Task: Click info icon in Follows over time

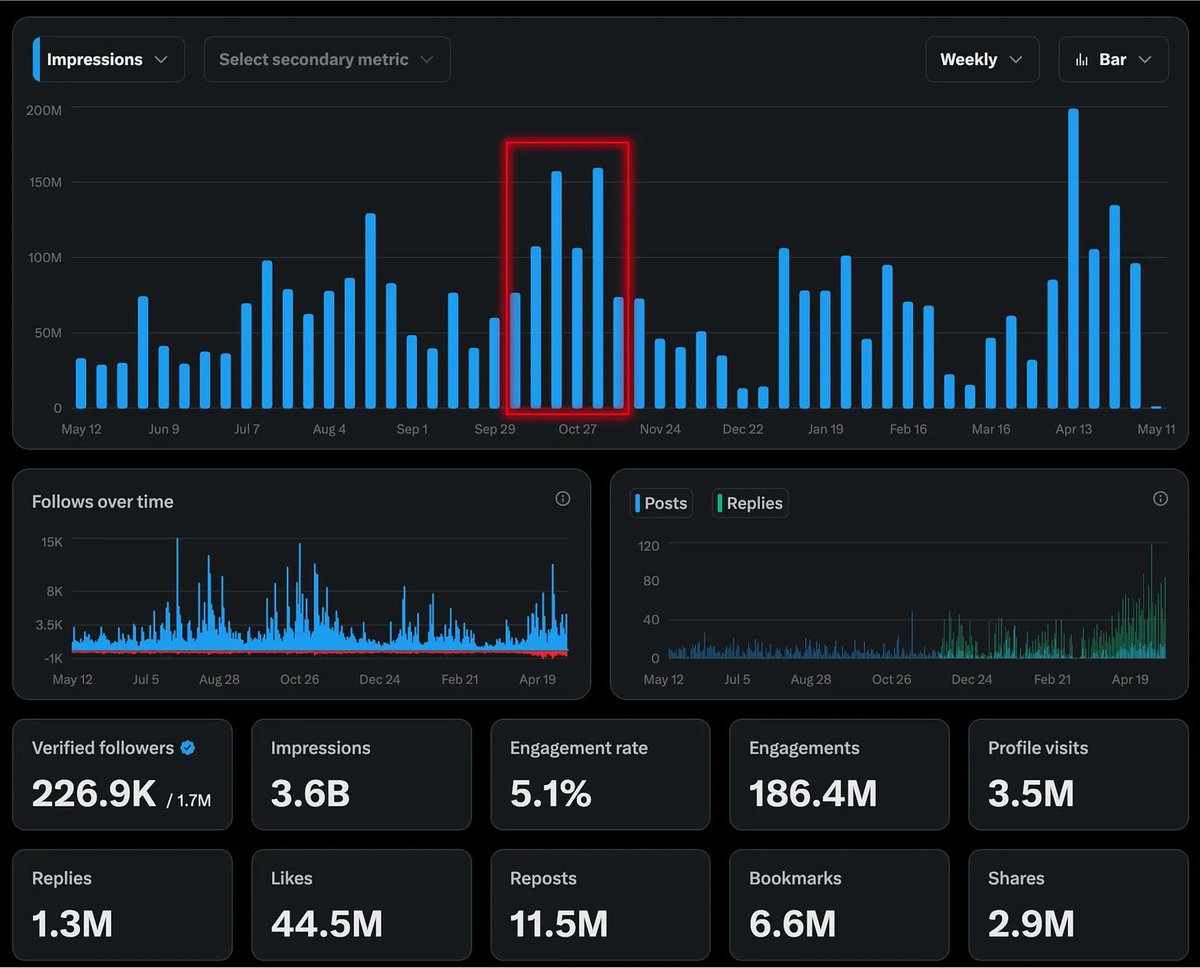Action: click(x=563, y=499)
